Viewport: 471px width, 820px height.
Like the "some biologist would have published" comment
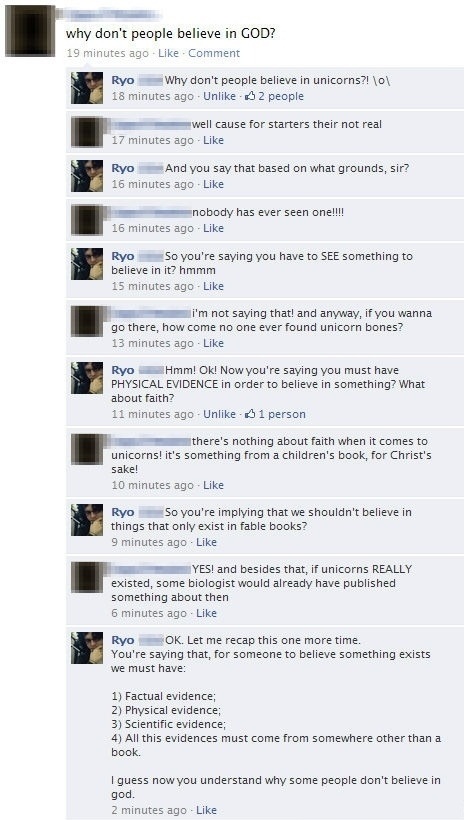(206, 613)
